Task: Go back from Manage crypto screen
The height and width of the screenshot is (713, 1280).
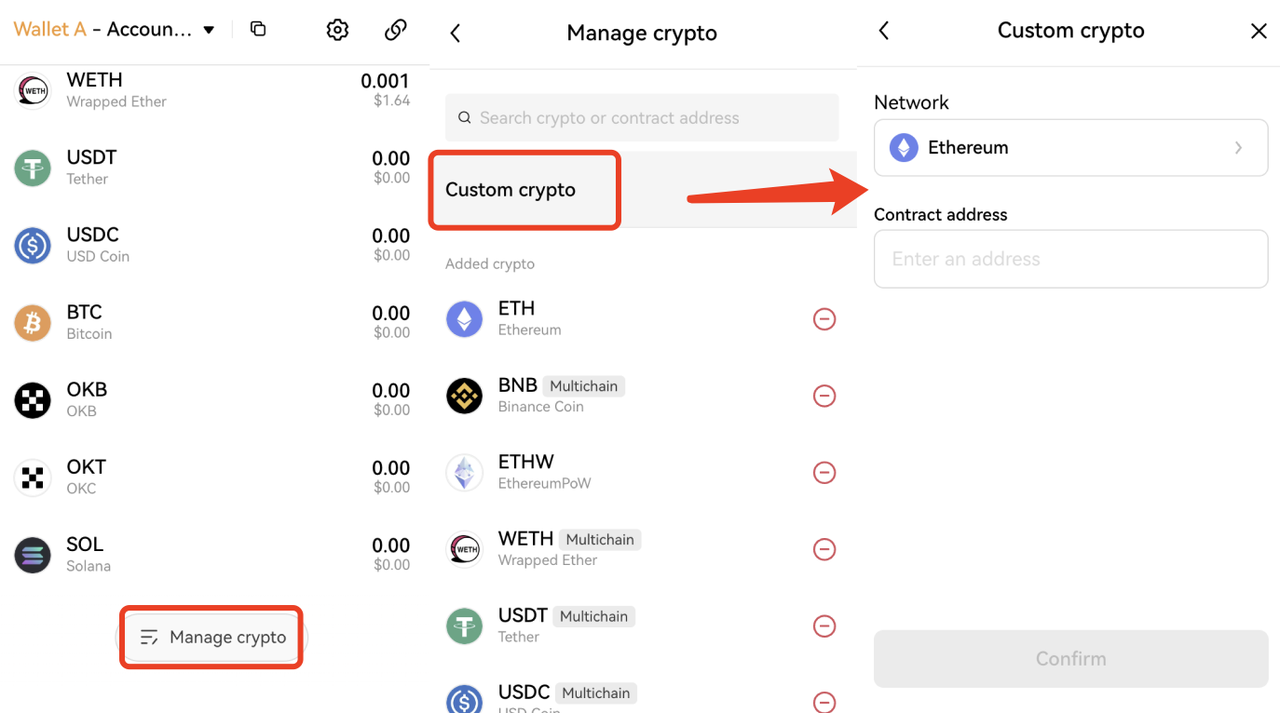Action: click(456, 33)
